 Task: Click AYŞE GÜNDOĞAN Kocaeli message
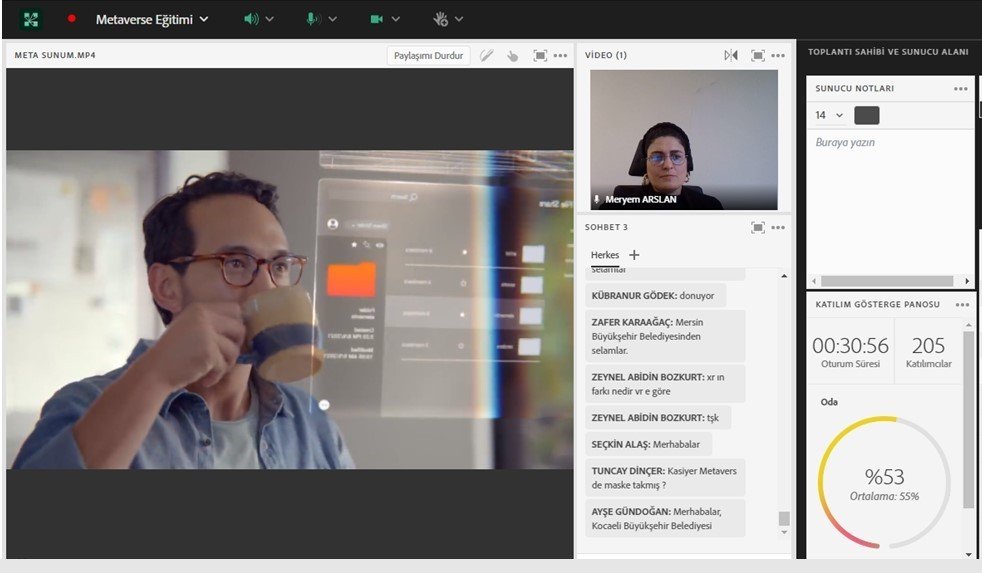coord(665,519)
